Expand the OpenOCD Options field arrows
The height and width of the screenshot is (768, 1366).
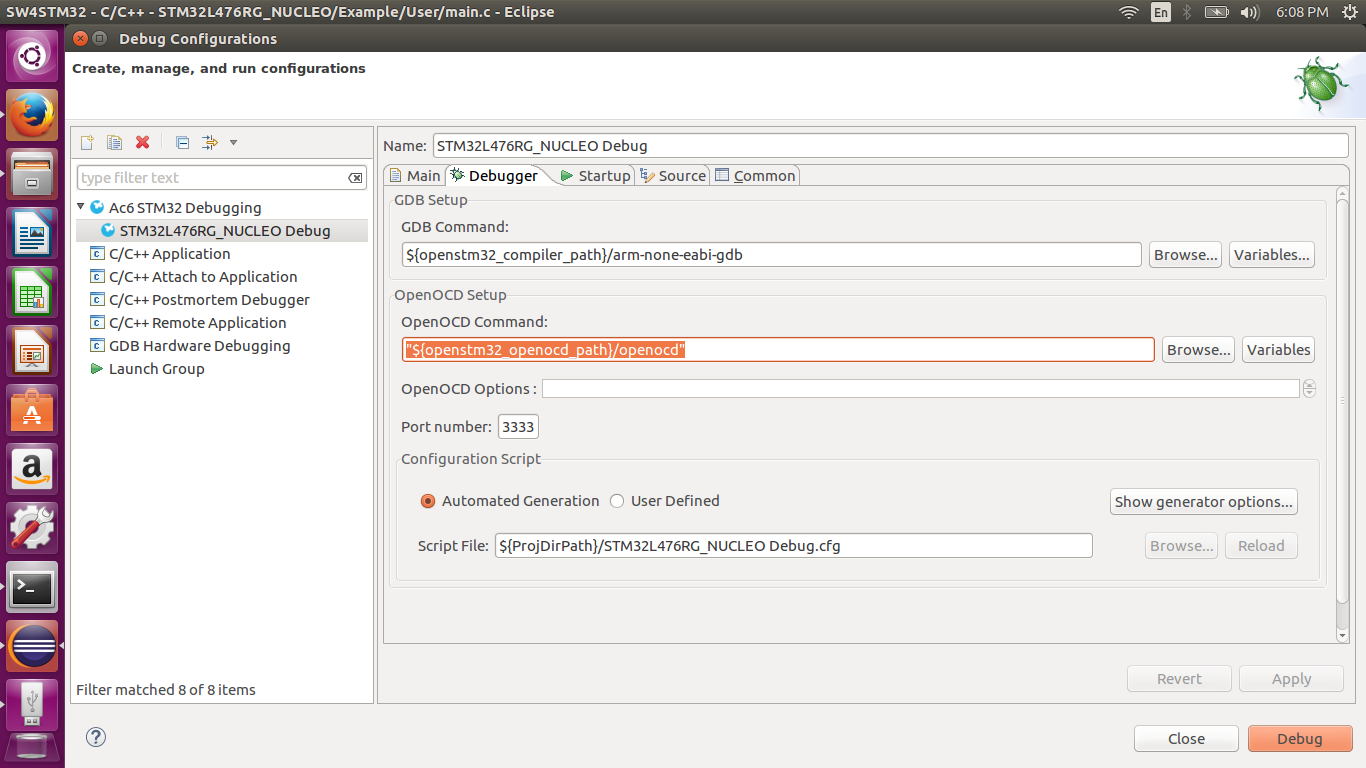pos(1309,389)
